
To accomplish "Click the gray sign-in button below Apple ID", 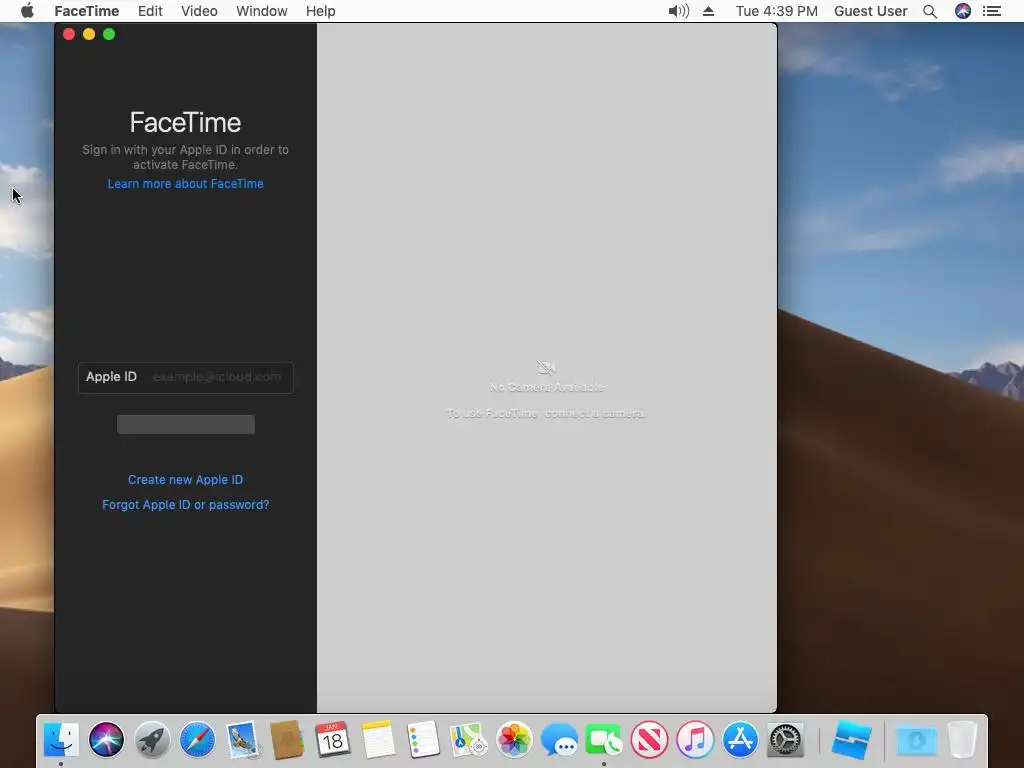I will (x=185, y=424).
